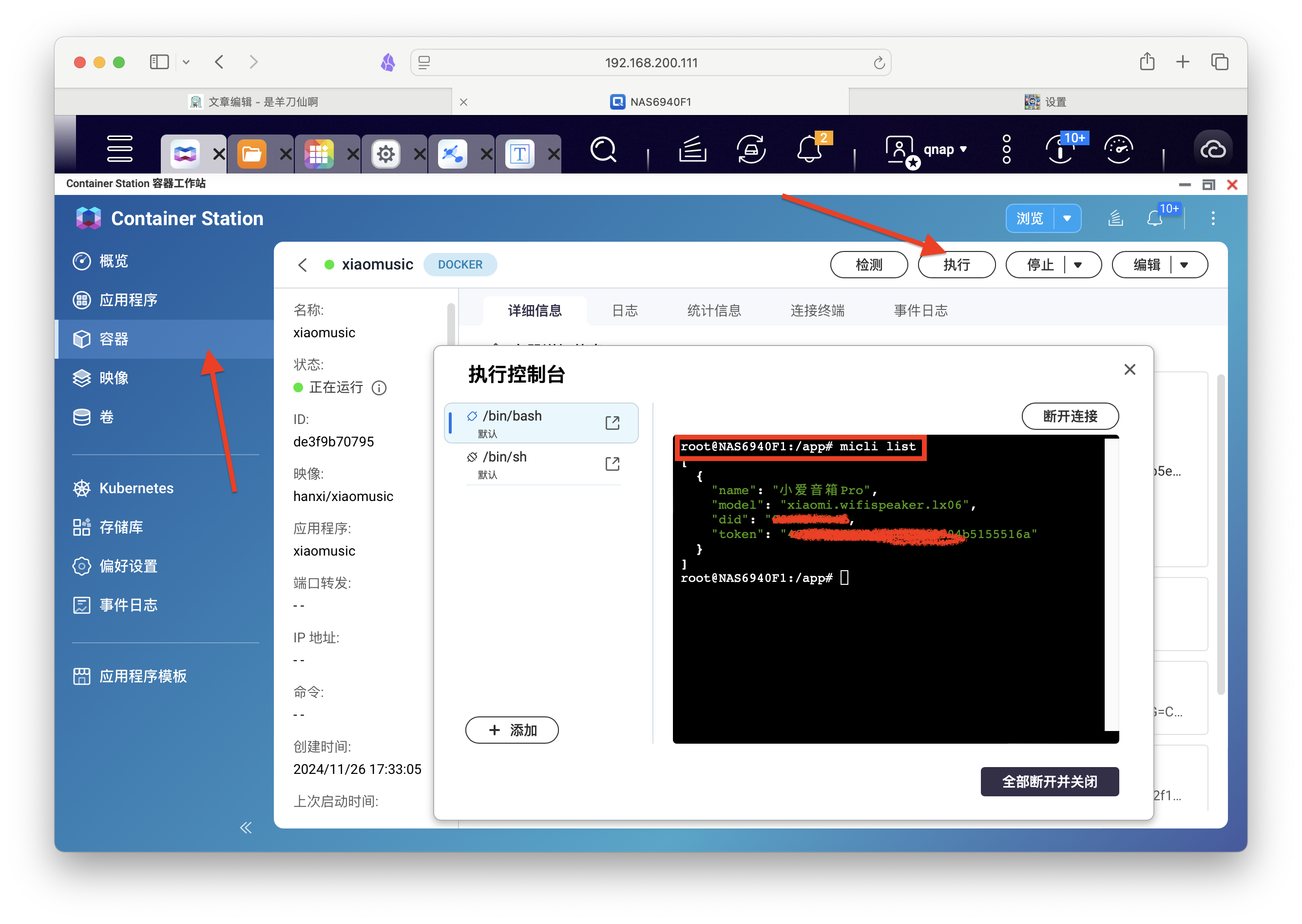The width and height of the screenshot is (1302, 924).
Task: Click the Safari address bar 192.168.200.111
Action: click(651, 62)
